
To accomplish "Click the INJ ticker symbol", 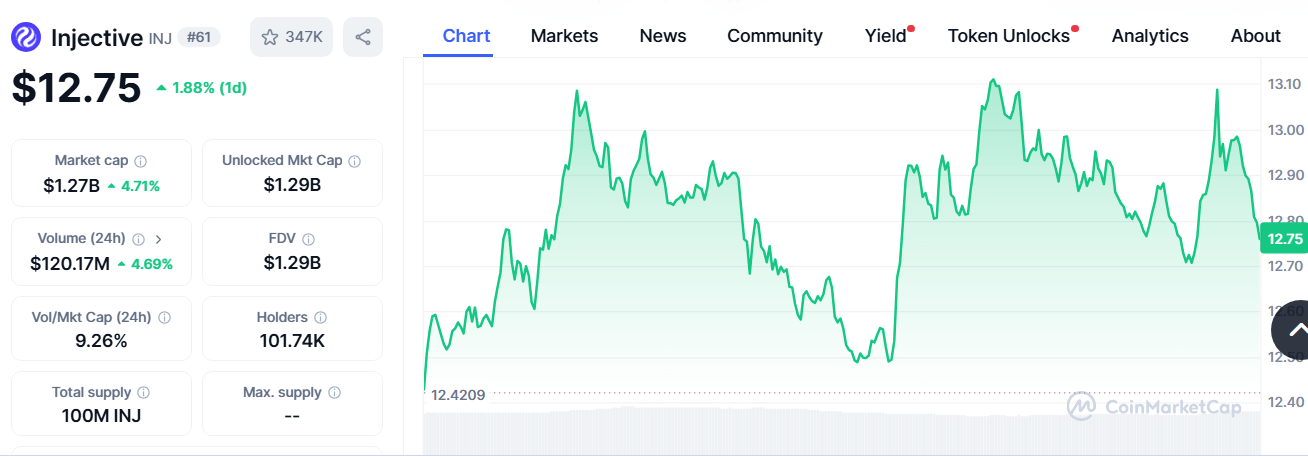I will point(160,39).
